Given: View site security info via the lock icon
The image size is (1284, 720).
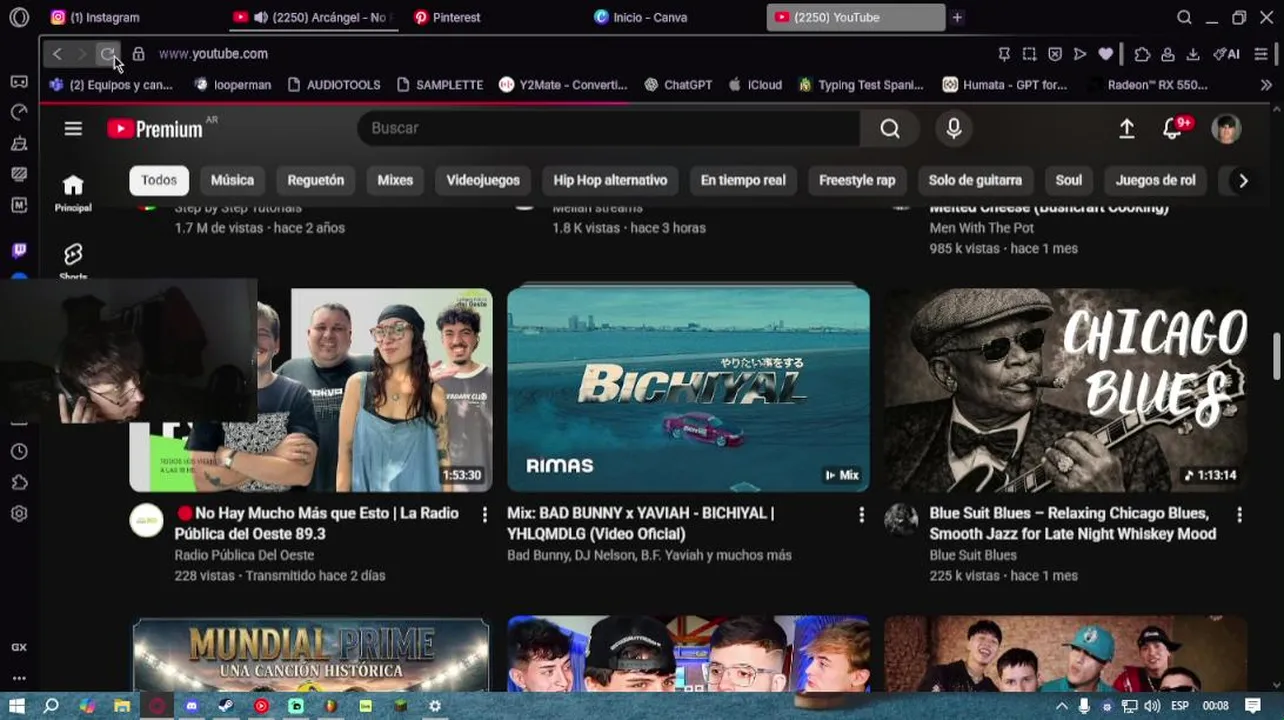Looking at the screenshot, I should coord(139,54).
